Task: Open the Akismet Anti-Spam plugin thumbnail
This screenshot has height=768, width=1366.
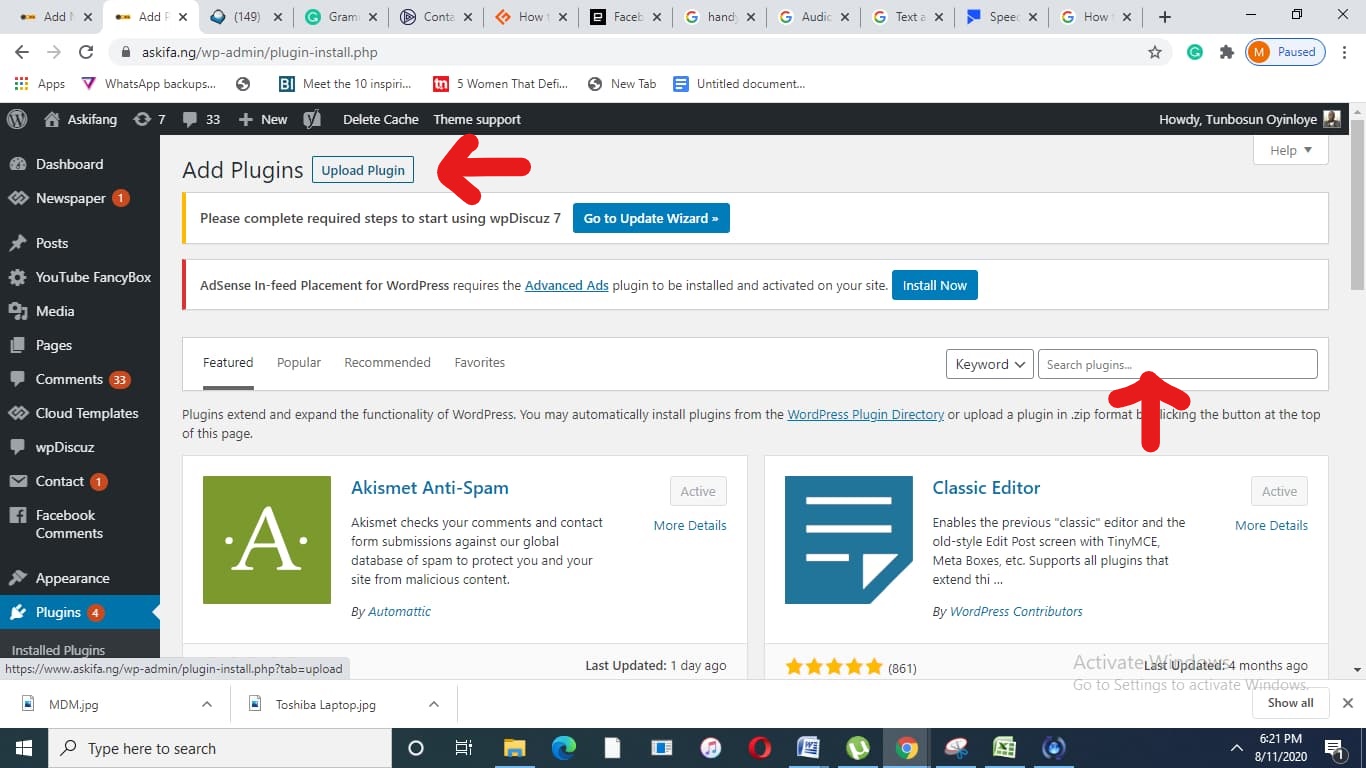Action: pos(266,540)
